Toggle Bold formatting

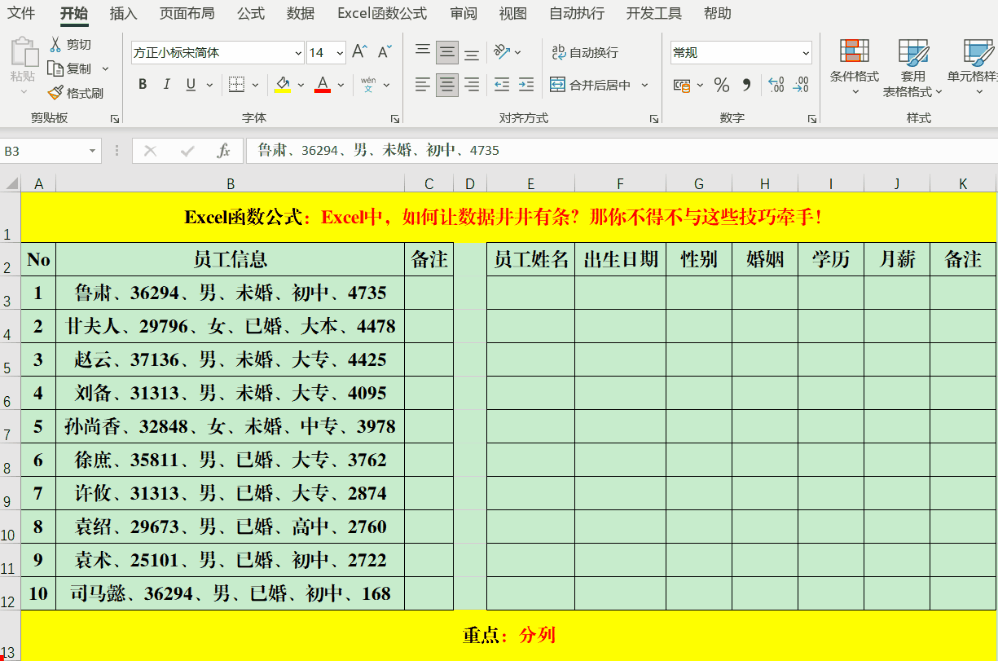click(x=143, y=84)
